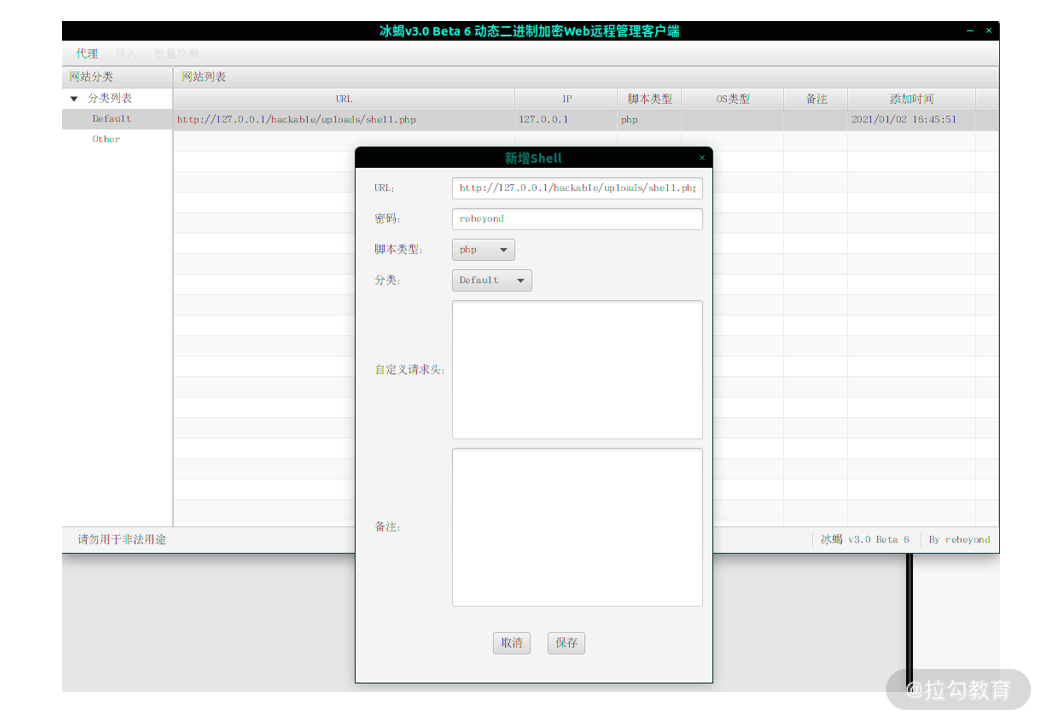The width and height of the screenshot is (1046, 723).
Task: Open the 分类 Default dropdown
Action: [492, 280]
